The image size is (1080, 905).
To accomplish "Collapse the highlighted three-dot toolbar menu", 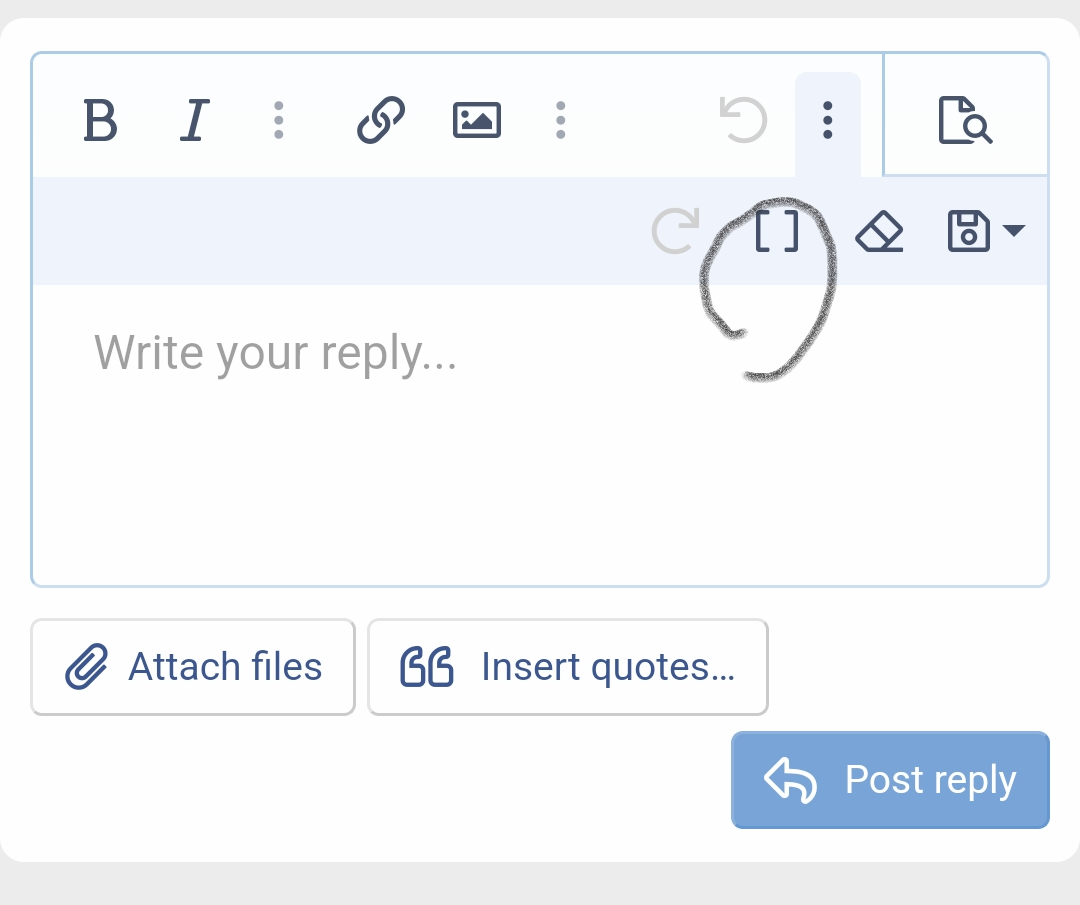I will point(828,121).
